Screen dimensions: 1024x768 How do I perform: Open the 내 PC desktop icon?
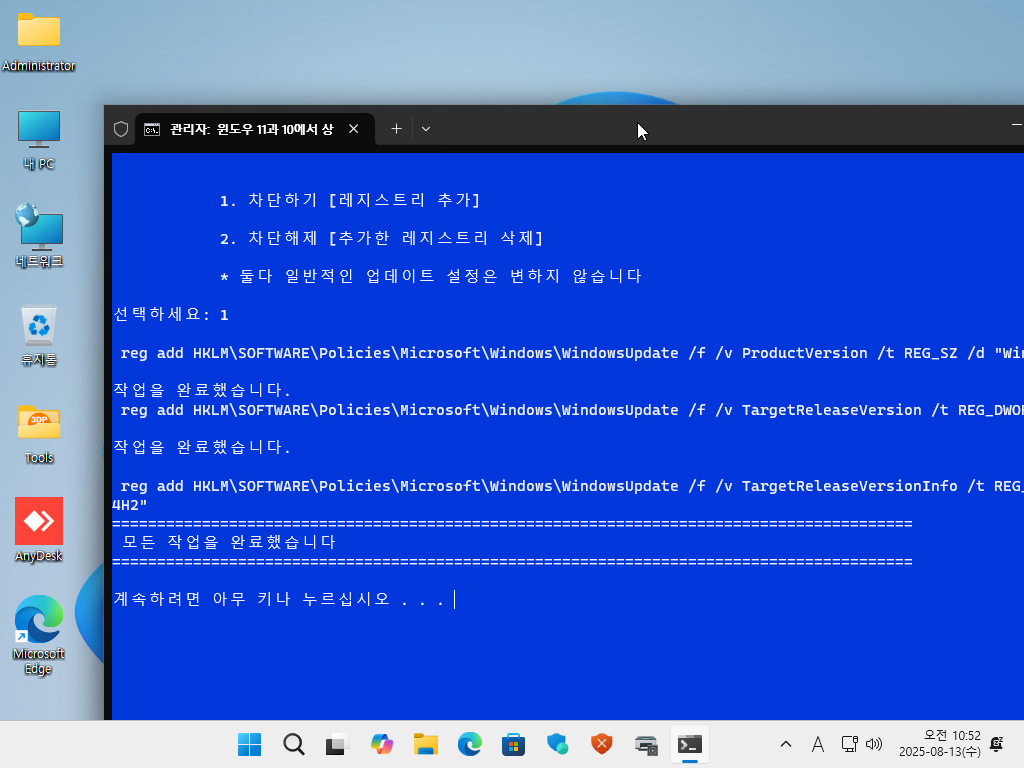39,140
